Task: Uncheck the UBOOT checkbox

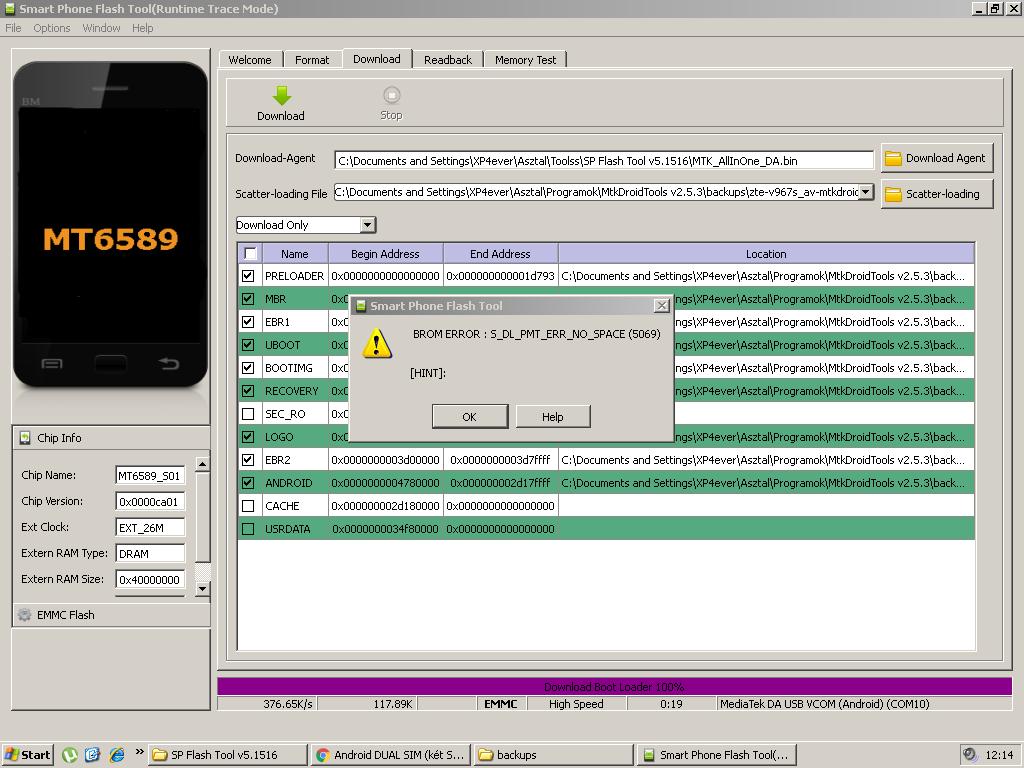Action: (248, 344)
